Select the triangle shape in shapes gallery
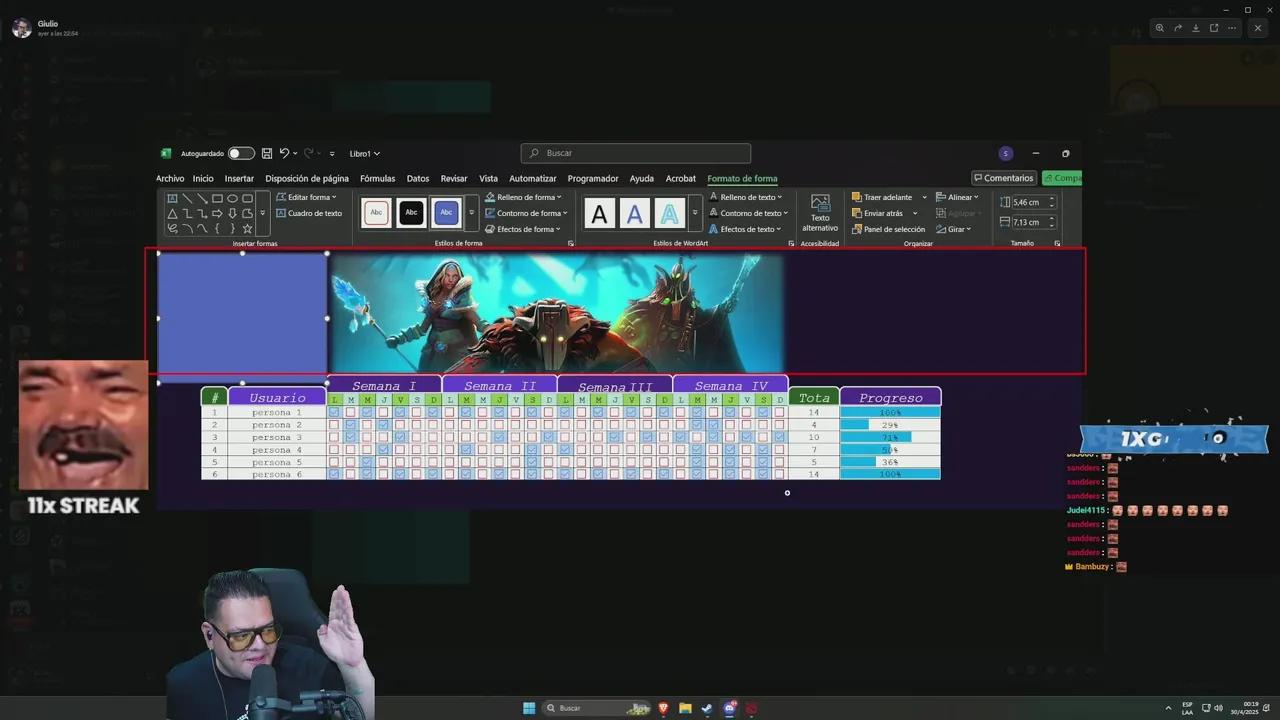The image size is (1280, 720). (x=172, y=213)
